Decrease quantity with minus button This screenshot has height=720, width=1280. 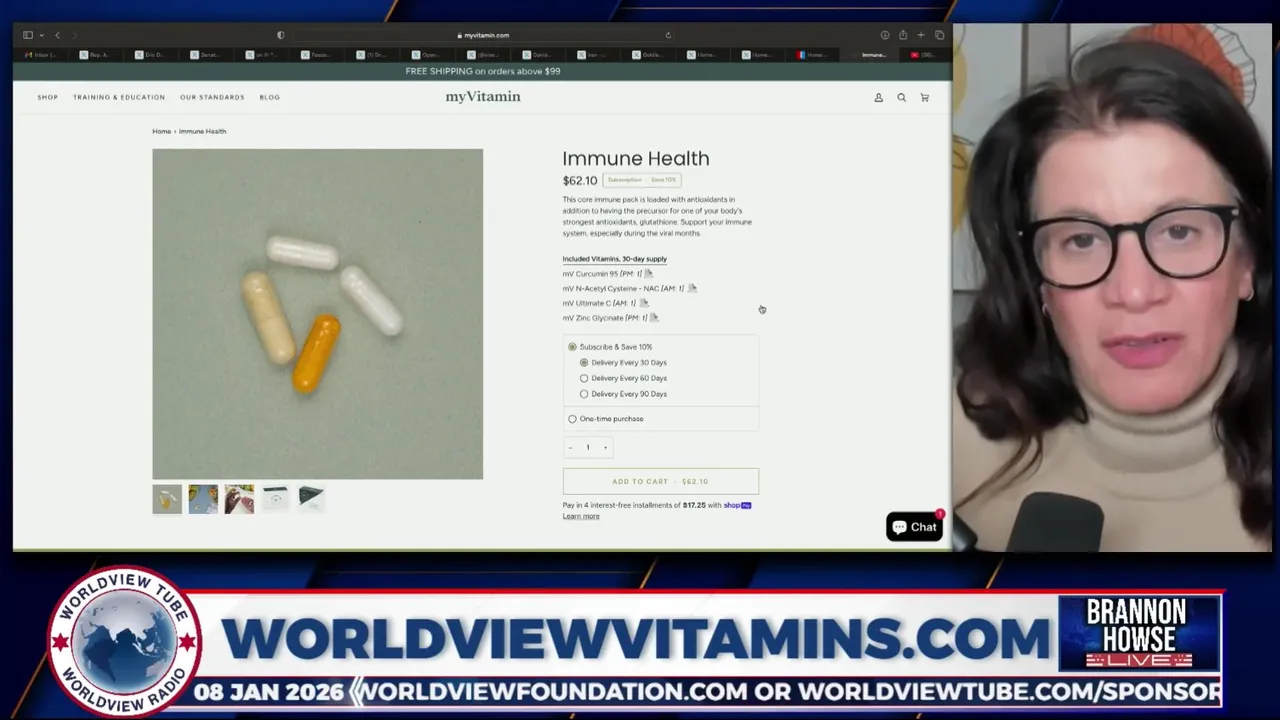pyautogui.click(x=570, y=447)
